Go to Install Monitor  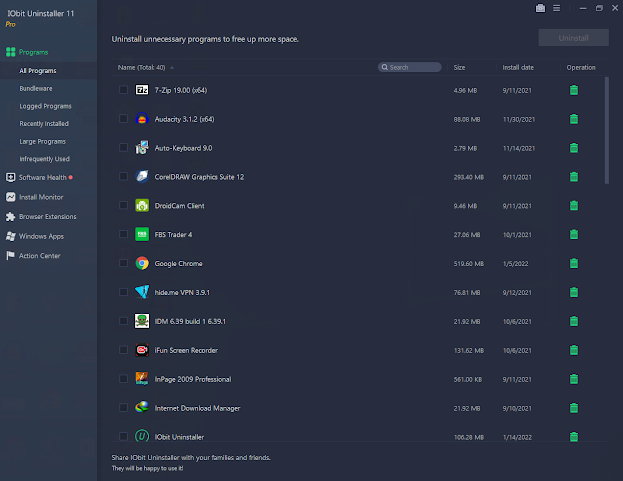click(35, 197)
